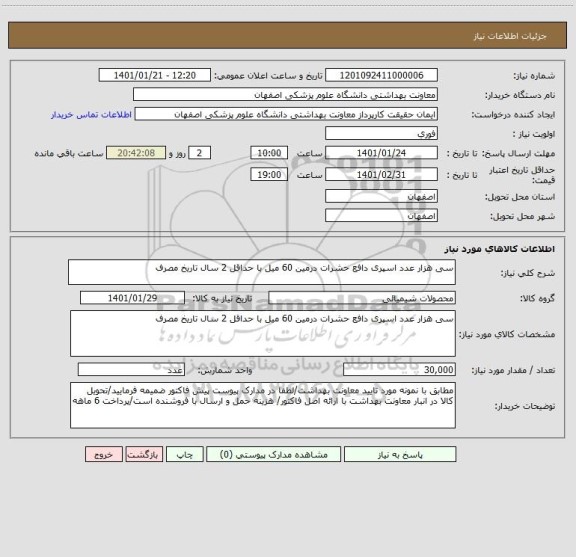Click response deadline date 1401/01/24
Viewport: 576px width, 557px height.
coord(381,153)
